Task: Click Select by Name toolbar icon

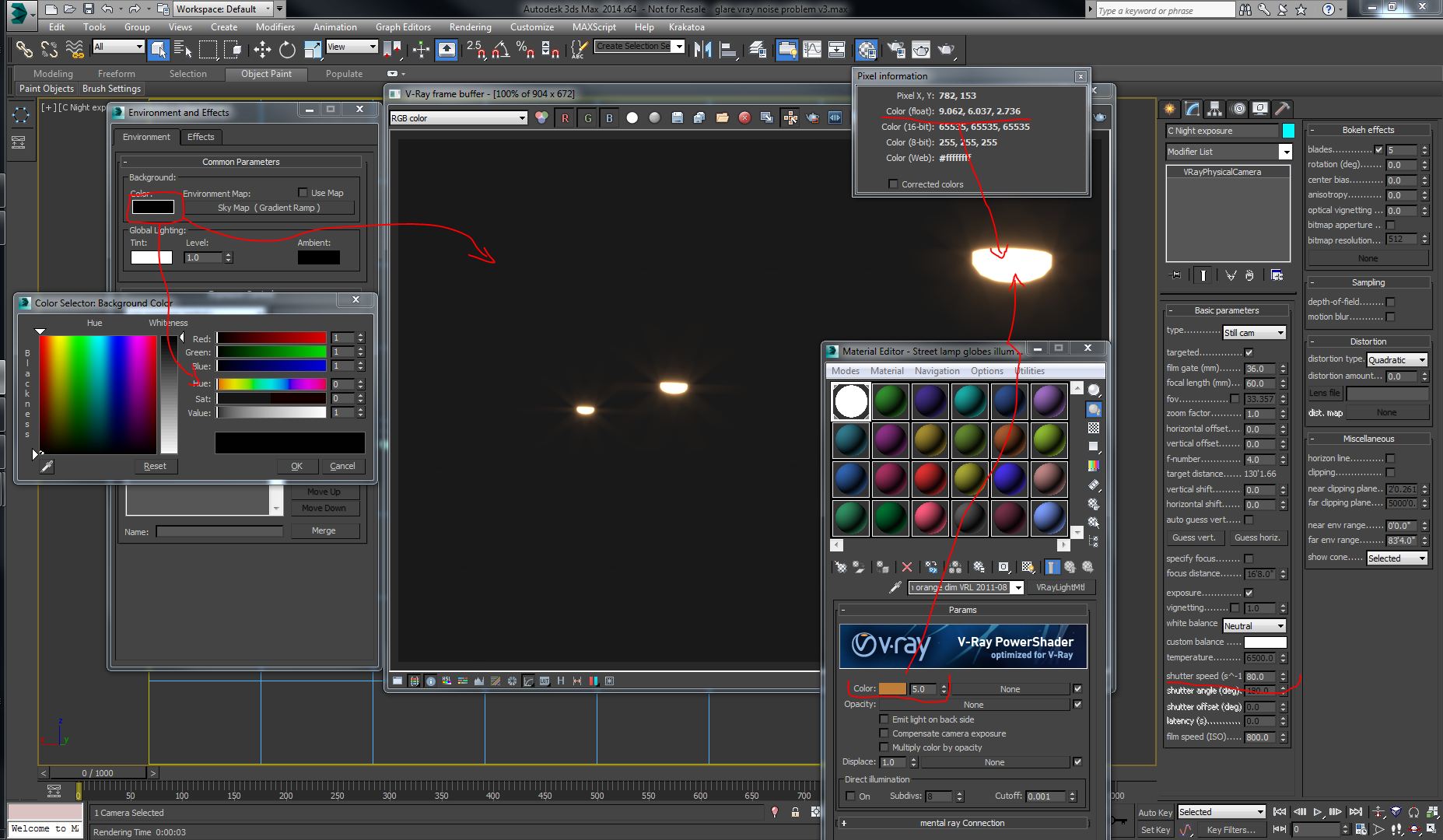Action: (183, 50)
